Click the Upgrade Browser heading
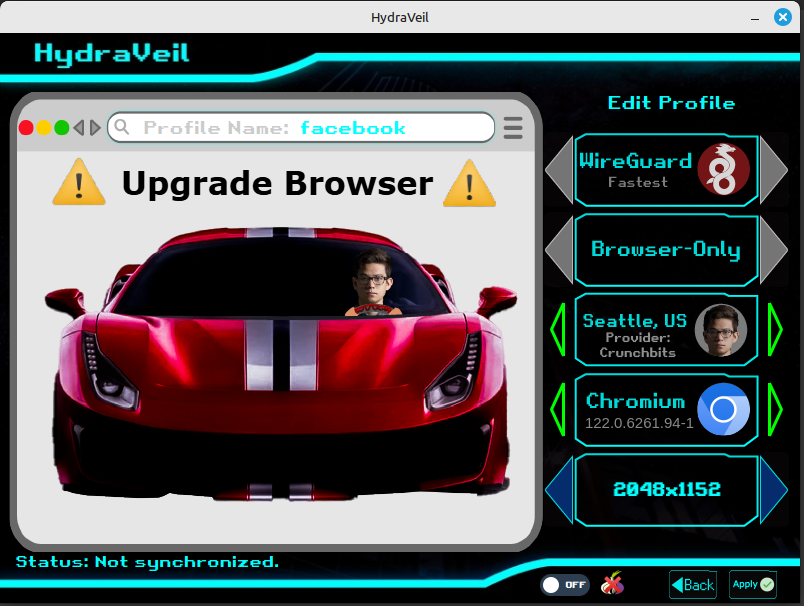 [x=277, y=184]
